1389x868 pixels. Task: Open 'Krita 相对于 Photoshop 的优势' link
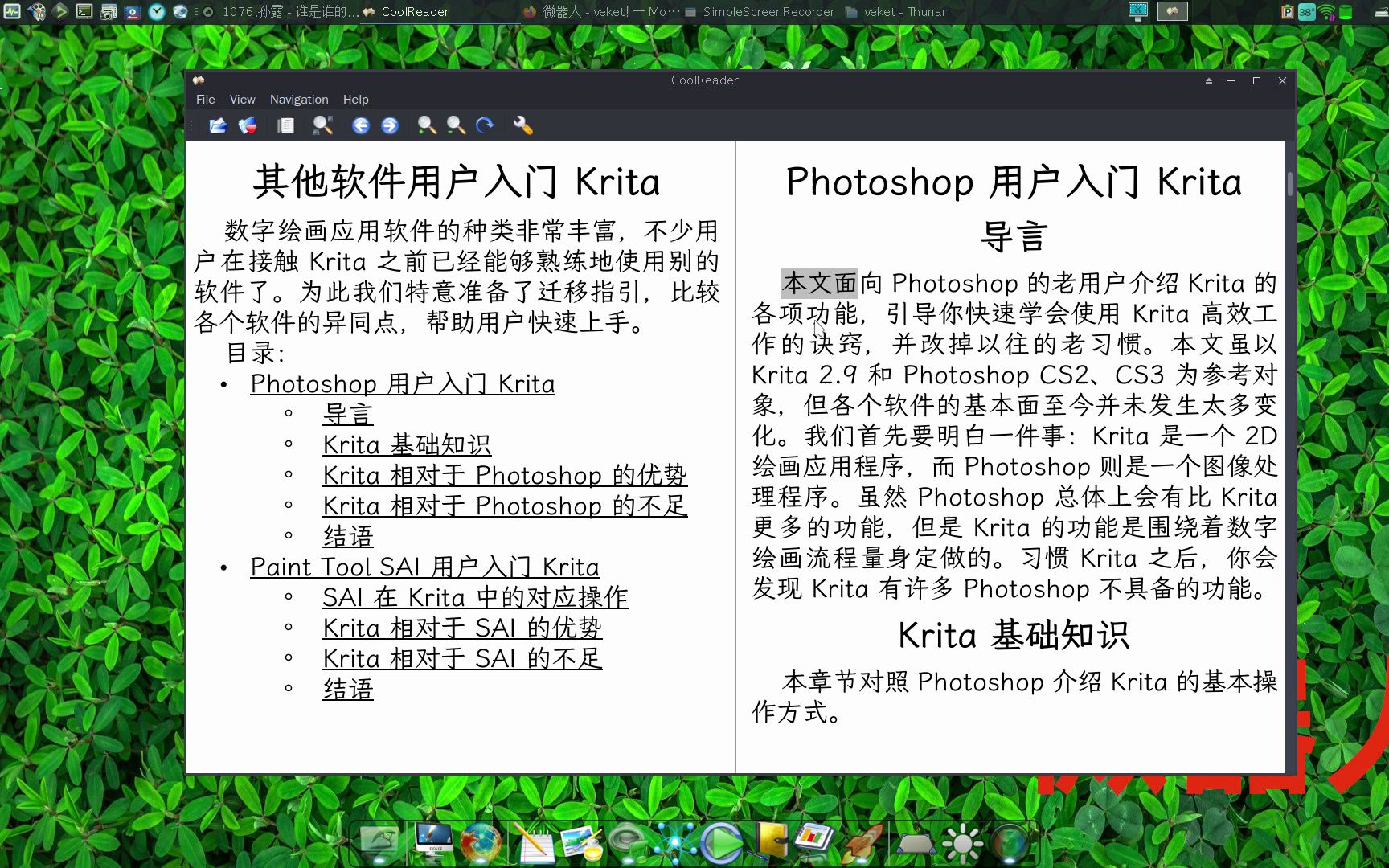tap(505, 475)
